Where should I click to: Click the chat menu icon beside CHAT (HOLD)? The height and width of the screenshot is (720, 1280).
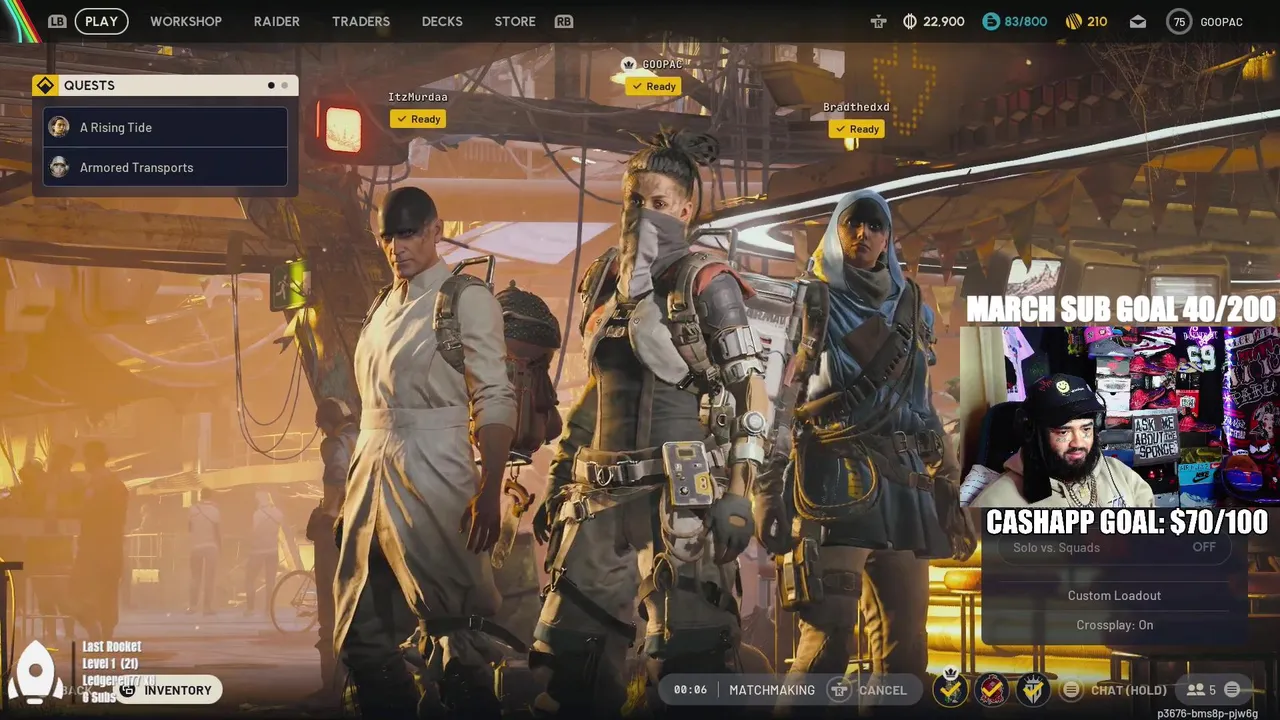click(x=1071, y=690)
